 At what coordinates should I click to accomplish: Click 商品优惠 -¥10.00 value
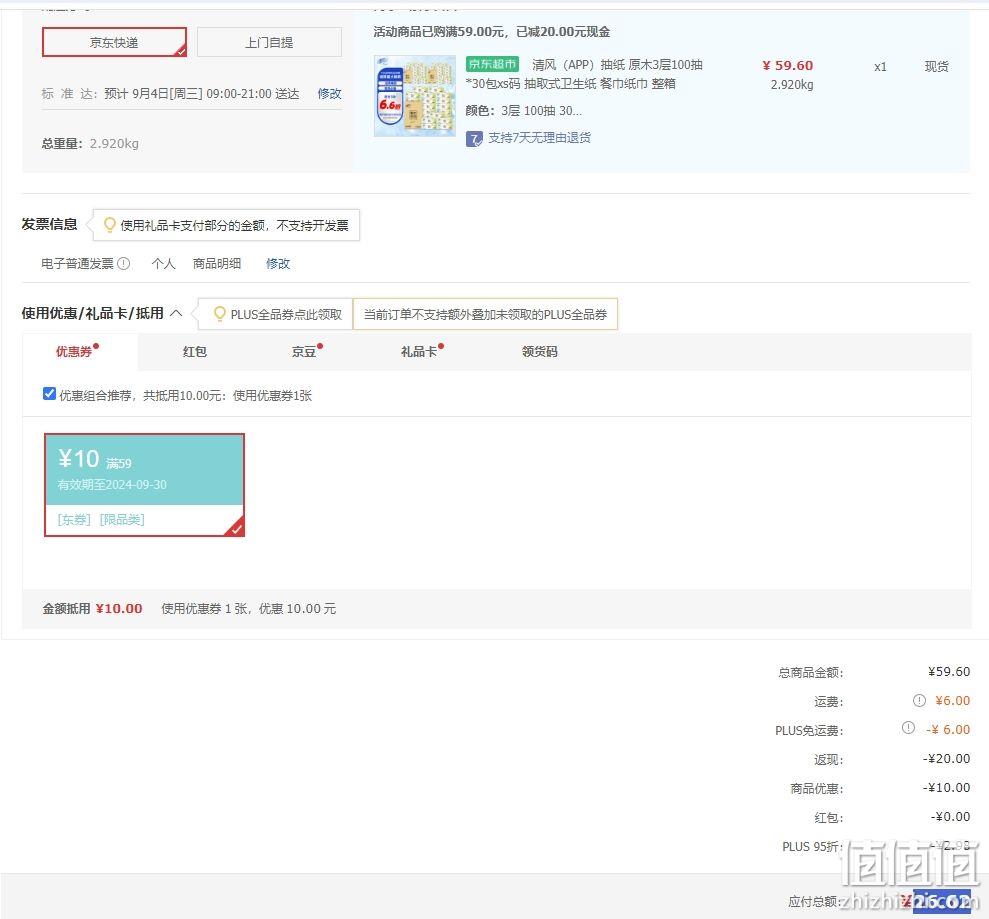tap(946, 788)
